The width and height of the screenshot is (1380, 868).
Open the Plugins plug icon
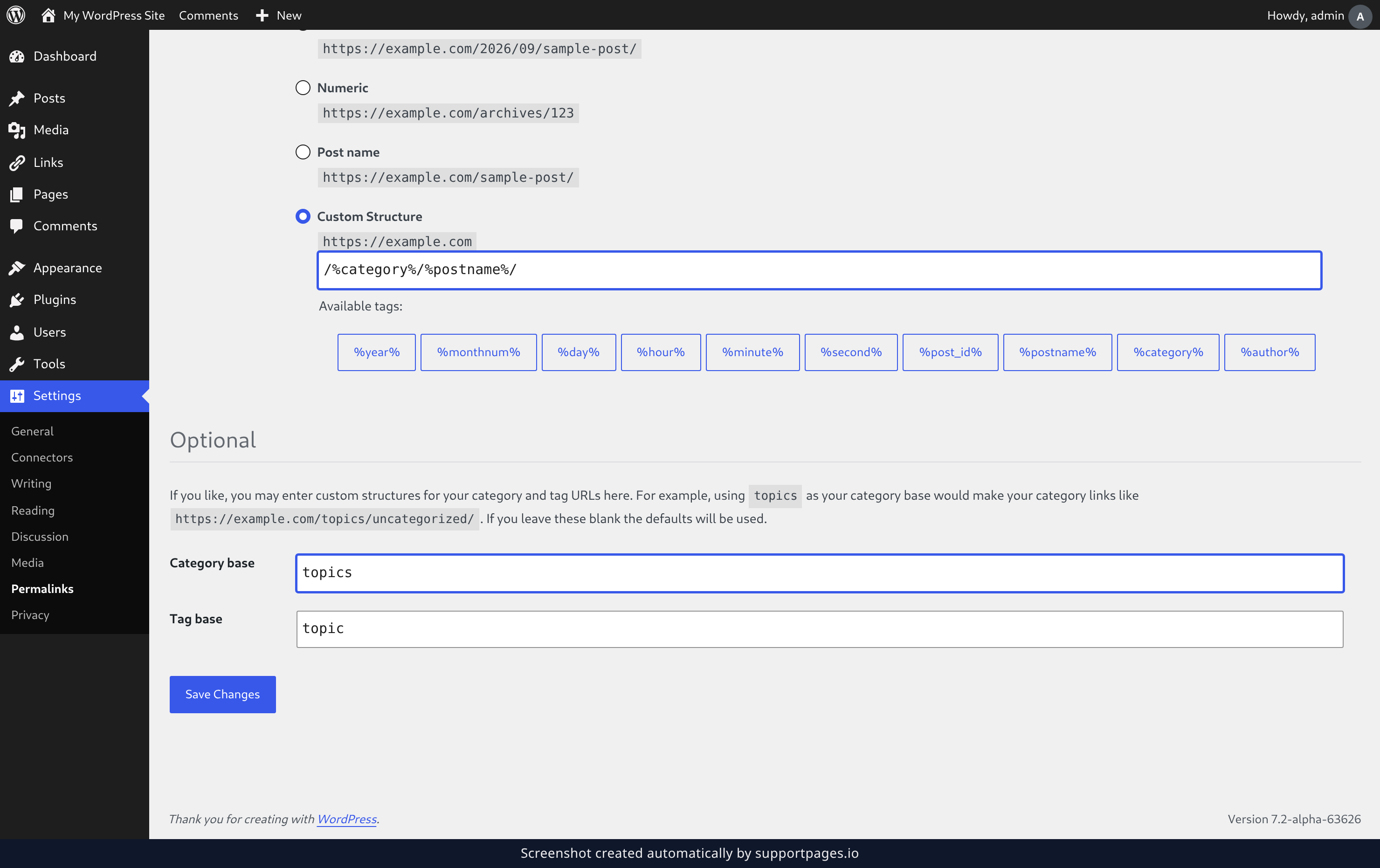17,300
